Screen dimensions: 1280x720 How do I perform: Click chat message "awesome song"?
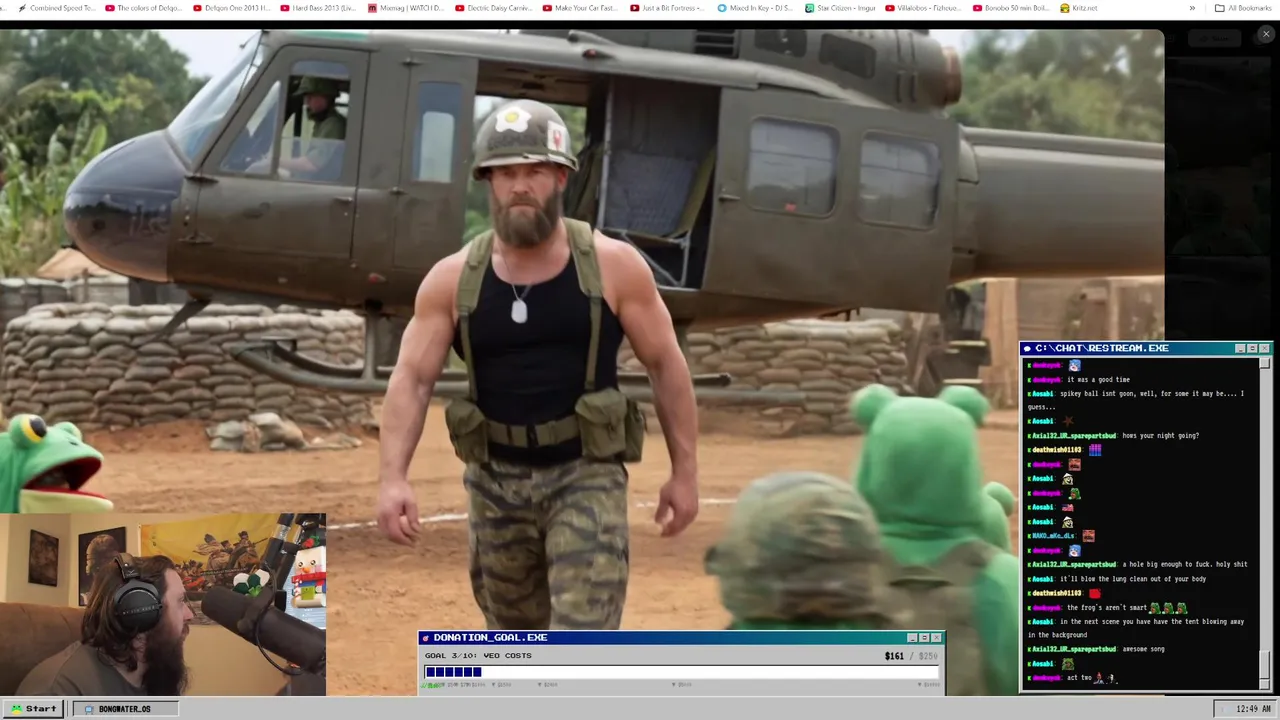pos(1143,649)
